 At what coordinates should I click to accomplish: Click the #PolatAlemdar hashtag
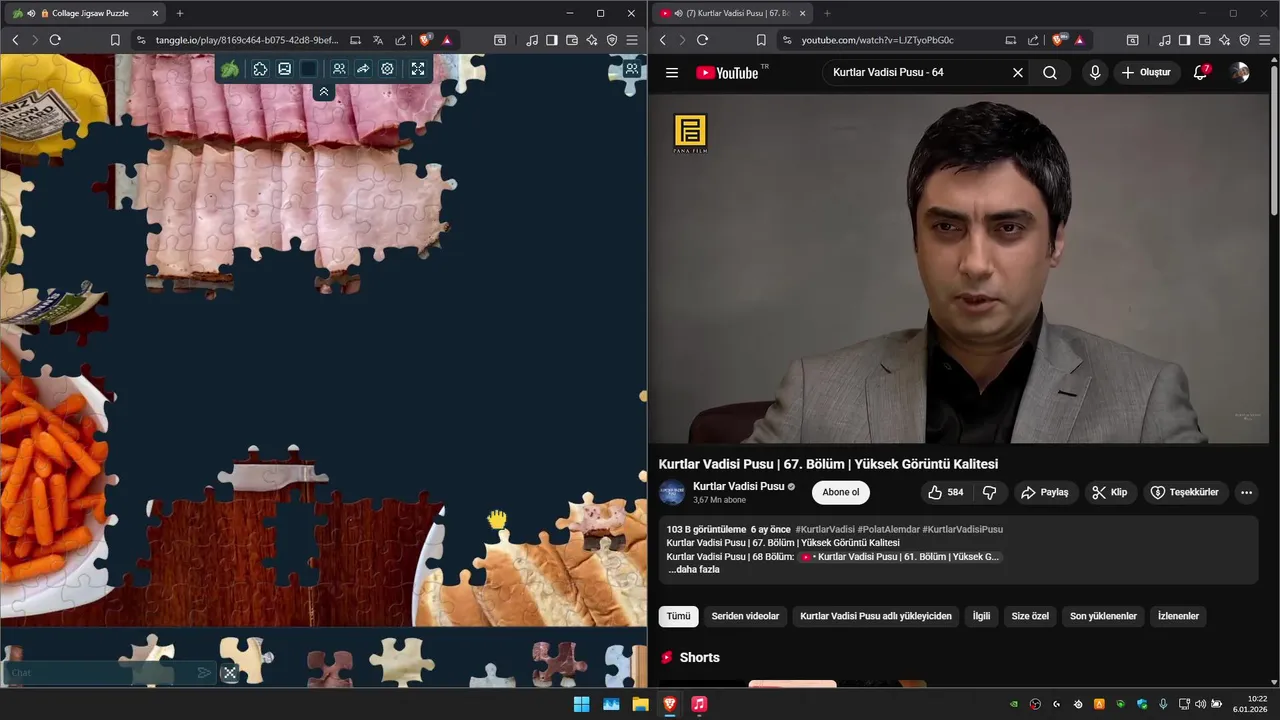coord(888,529)
